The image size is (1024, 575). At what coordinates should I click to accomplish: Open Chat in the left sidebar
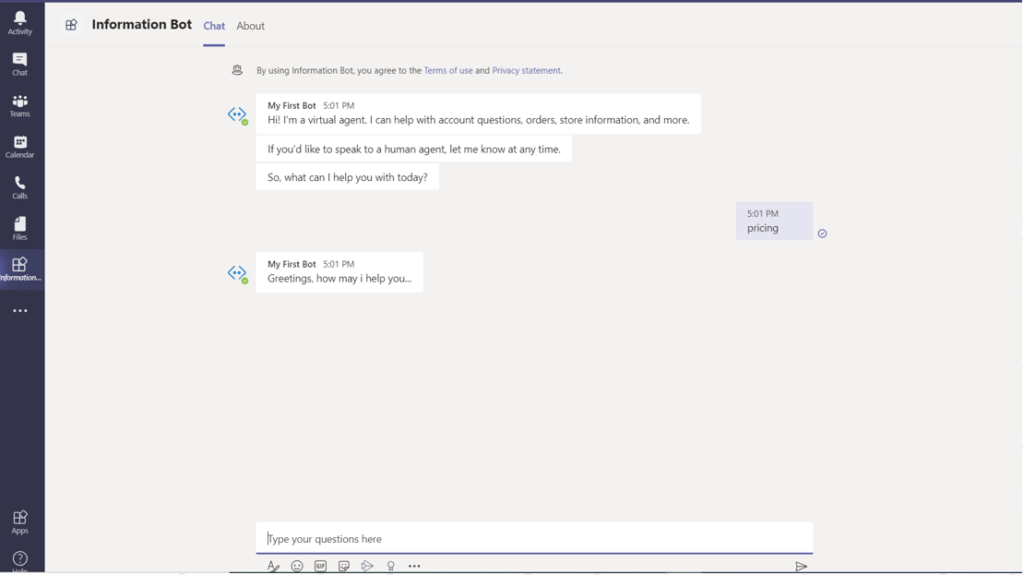(20, 64)
